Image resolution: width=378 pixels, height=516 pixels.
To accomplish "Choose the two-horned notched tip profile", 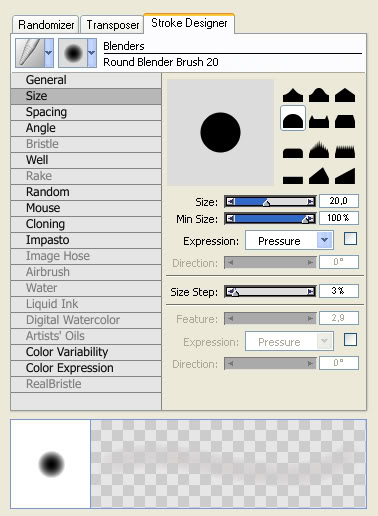I will pos(319,122).
